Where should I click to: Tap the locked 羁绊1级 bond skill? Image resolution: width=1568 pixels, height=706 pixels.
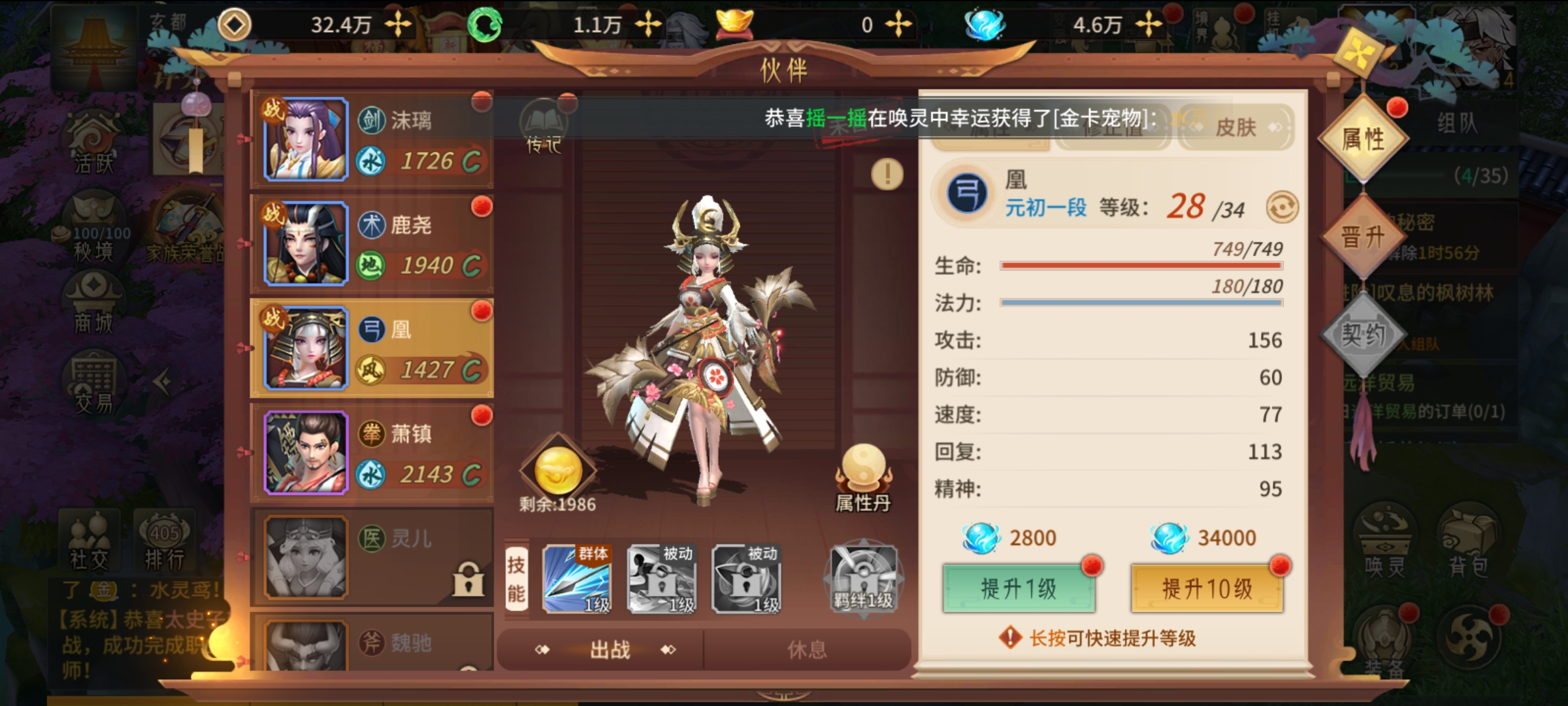pos(863,579)
